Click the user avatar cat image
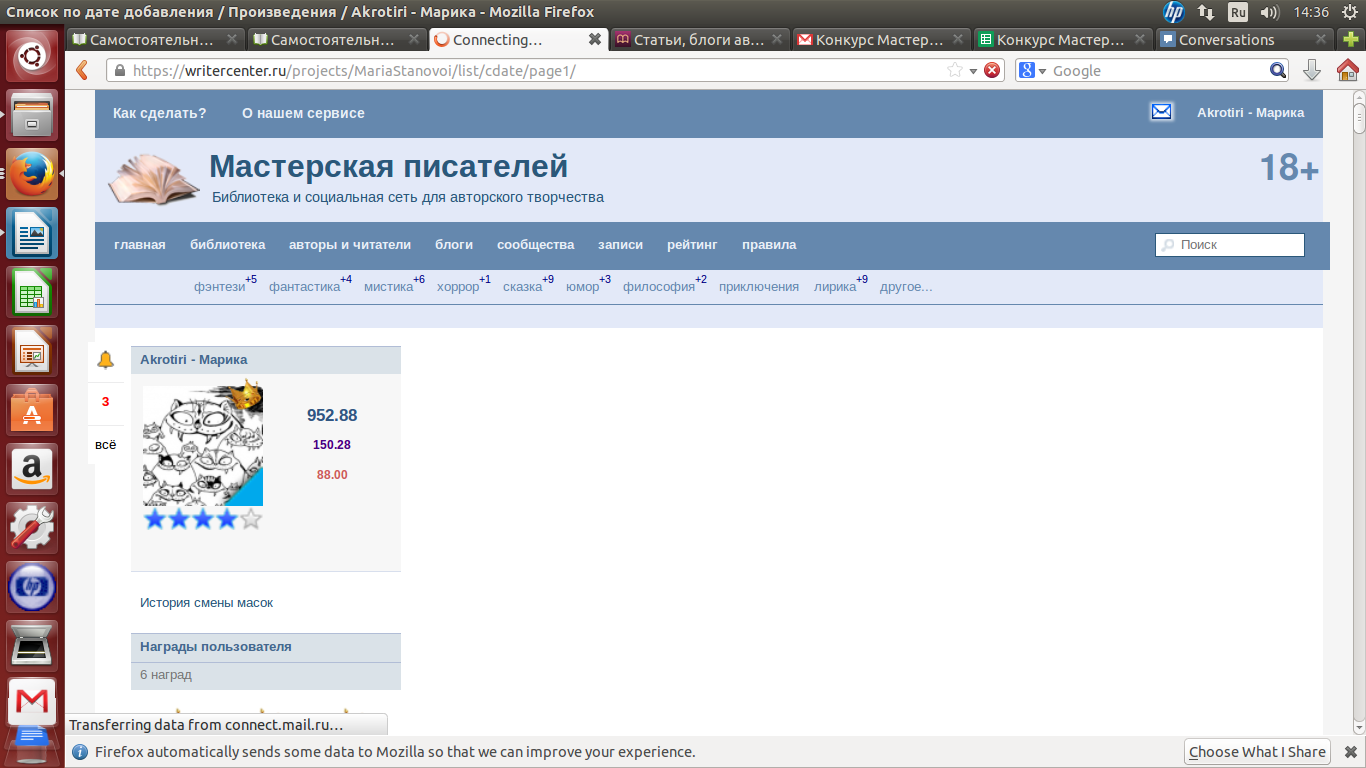This screenshot has width=1366, height=768. (203, 446)
